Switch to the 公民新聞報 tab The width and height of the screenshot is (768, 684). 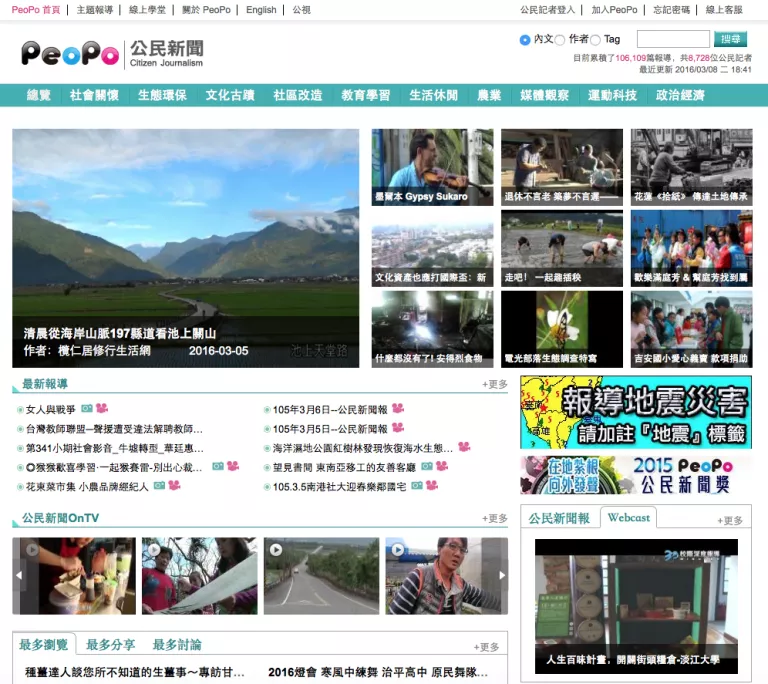559,518
